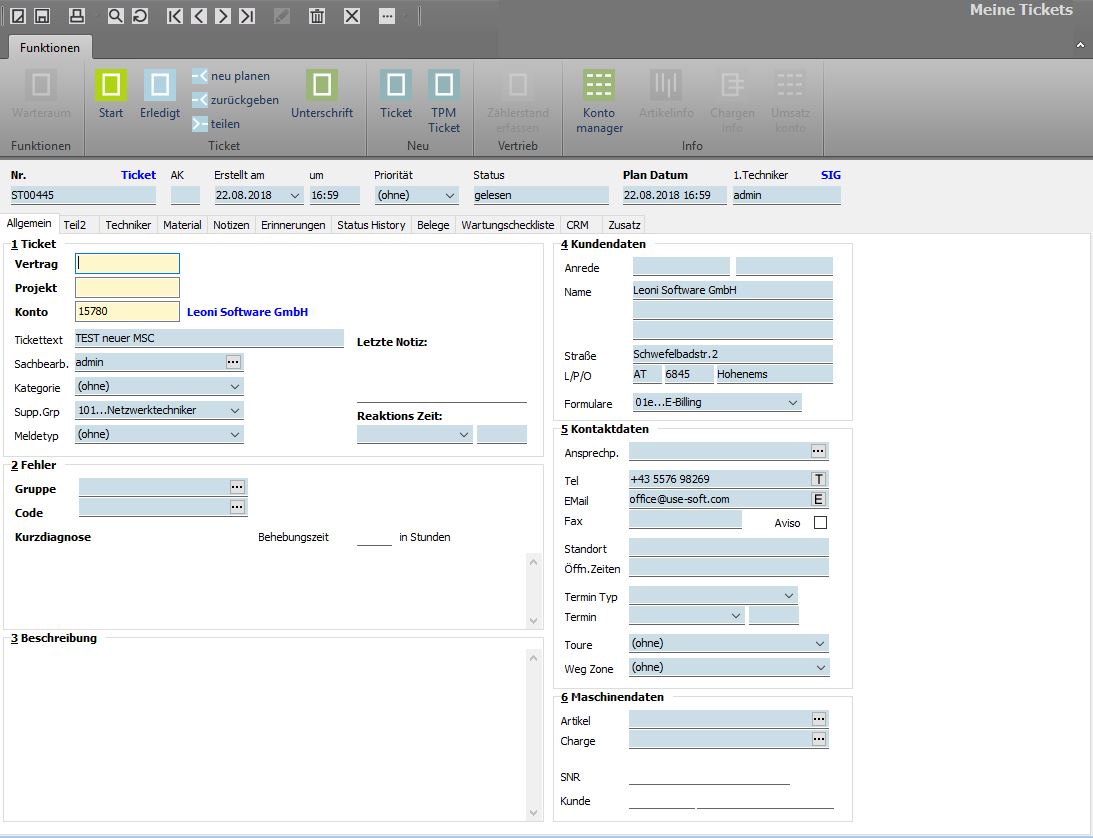
Task: Click the Kurzdiagnose scrollbar down arrow
Action: click(x=534, y=620)
